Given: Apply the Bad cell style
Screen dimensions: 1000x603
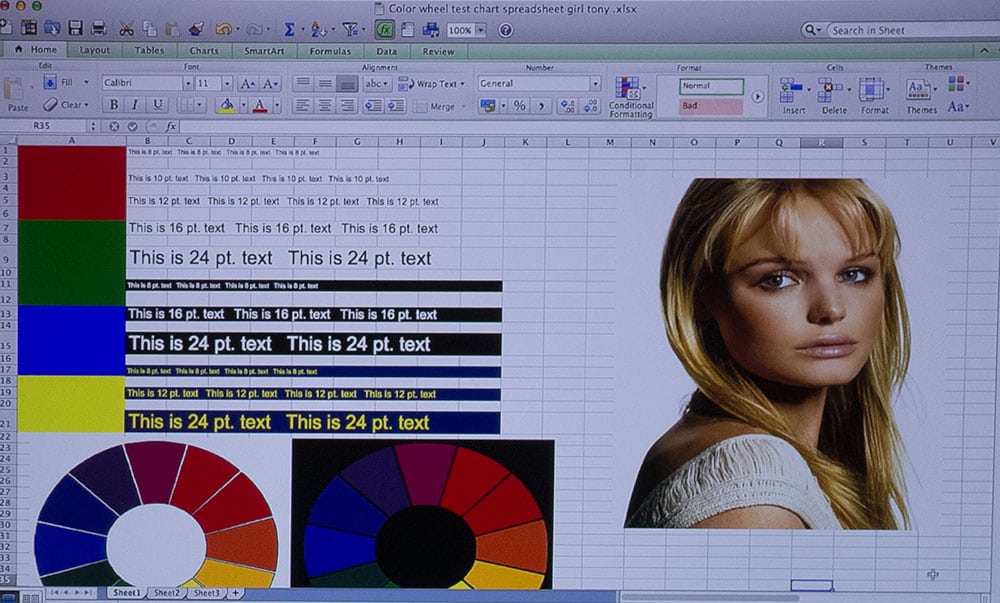Looking at the screenshot, I should [711, 106].
